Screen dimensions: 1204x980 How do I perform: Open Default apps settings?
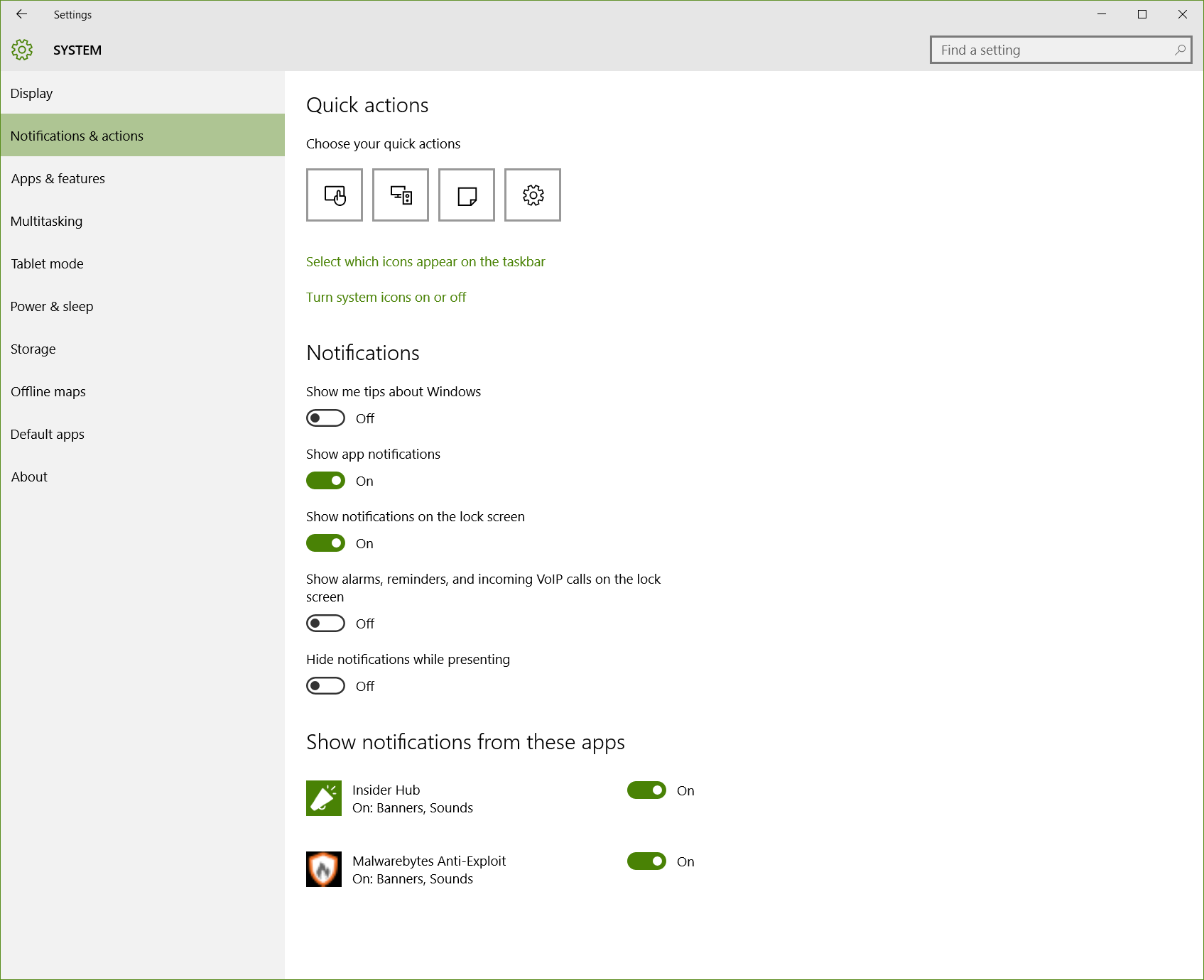coord(143,434)
